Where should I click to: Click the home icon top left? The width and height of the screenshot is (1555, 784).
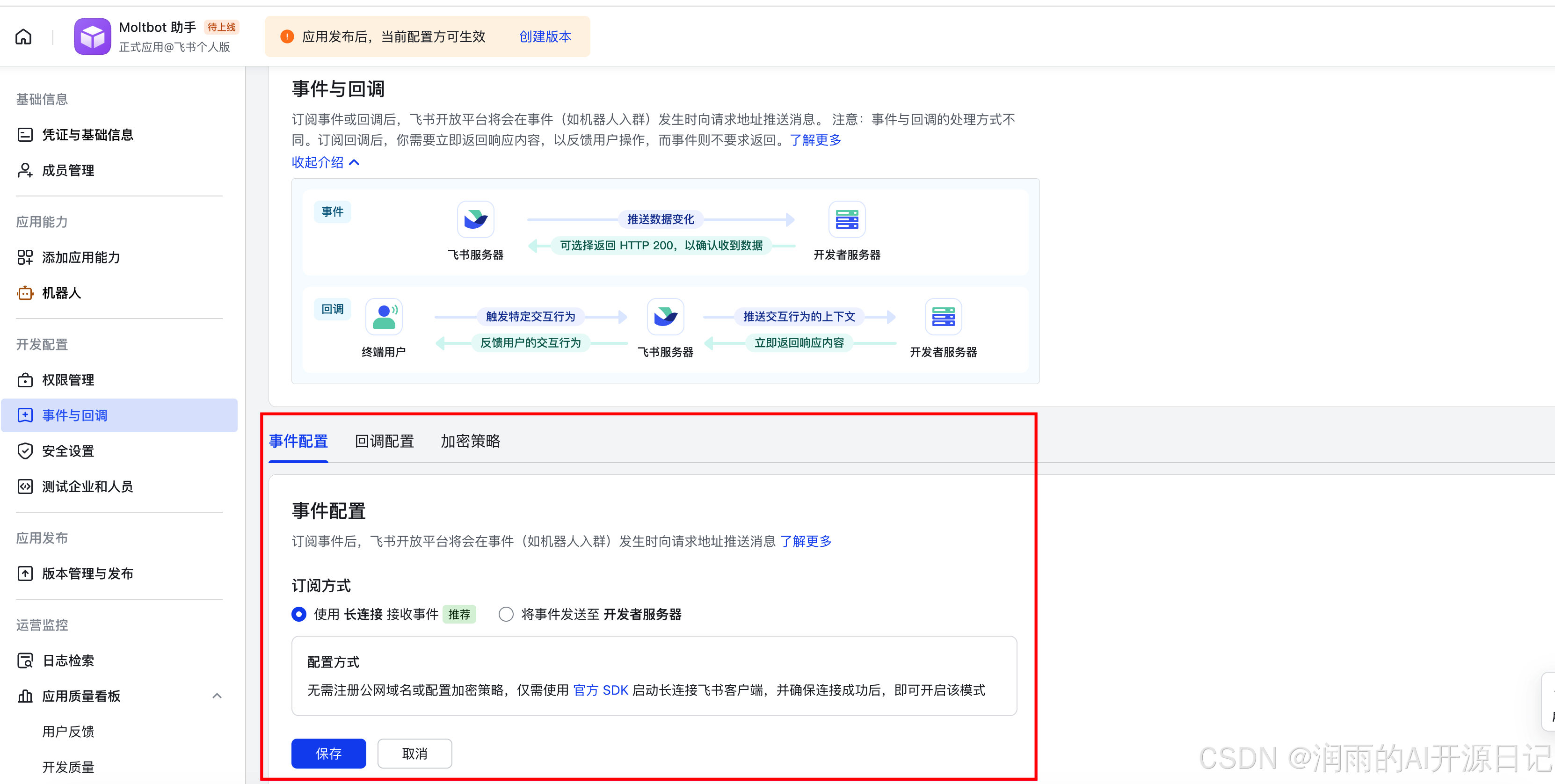[23, 36]
